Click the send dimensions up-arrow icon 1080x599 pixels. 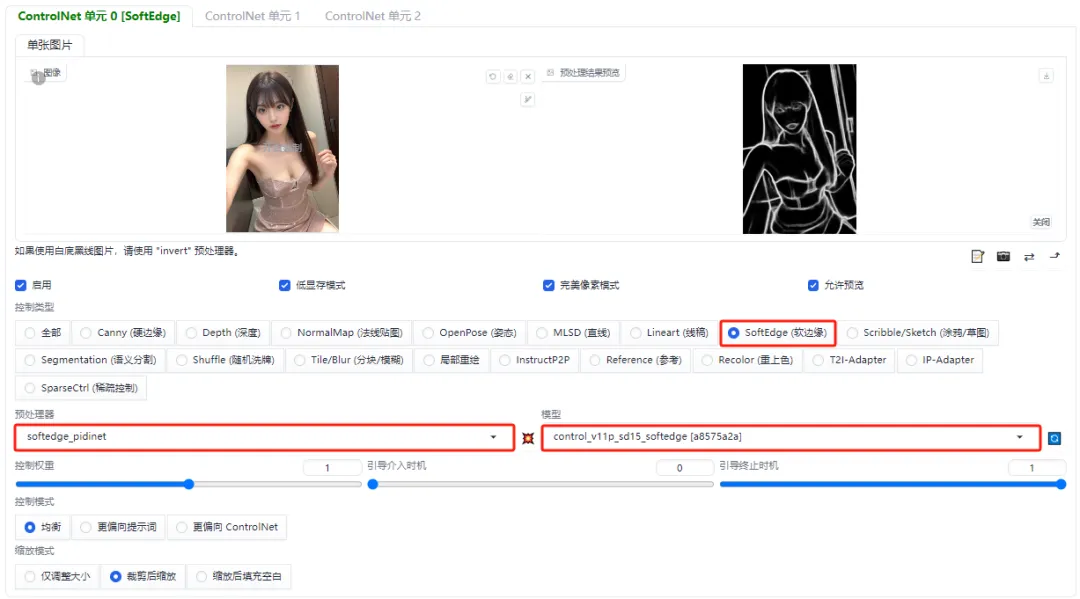click(1054, 257)
